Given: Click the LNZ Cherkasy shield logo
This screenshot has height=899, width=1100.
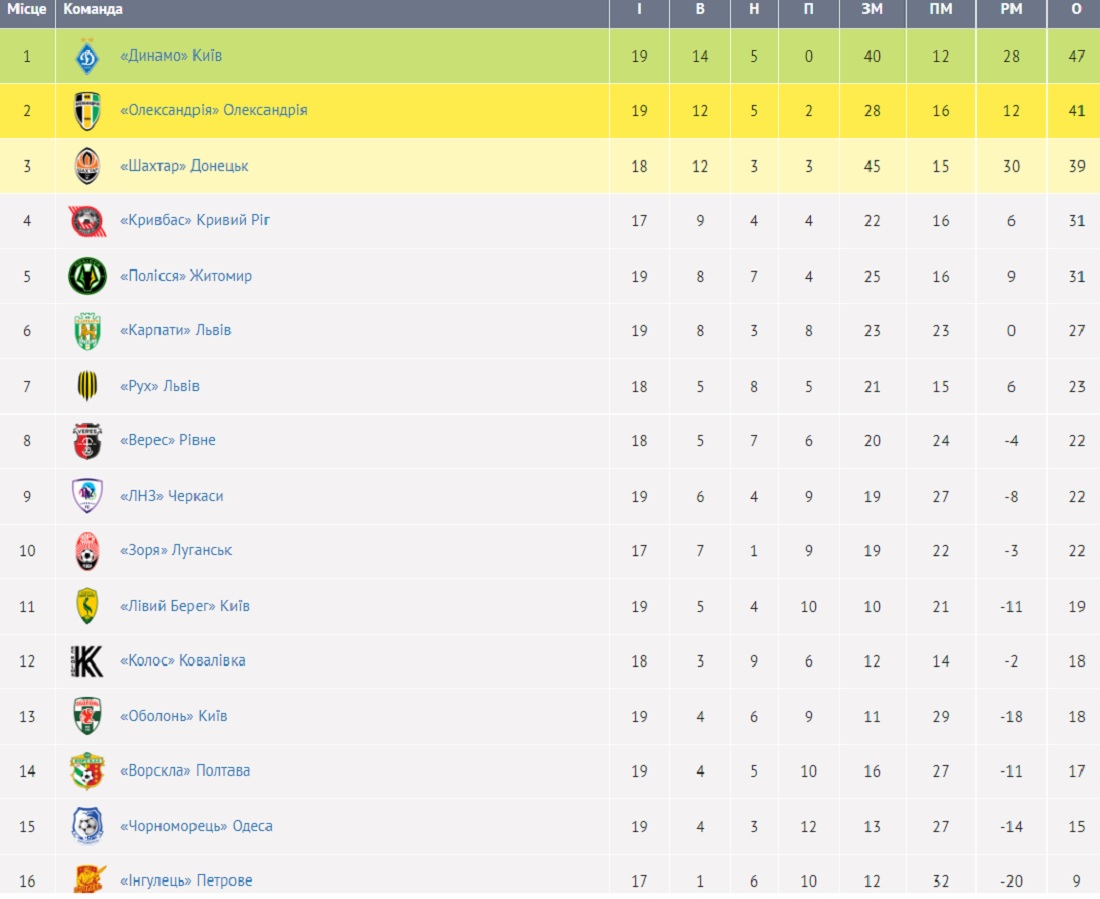Looking at the screenshot, I should click(87, 495).
